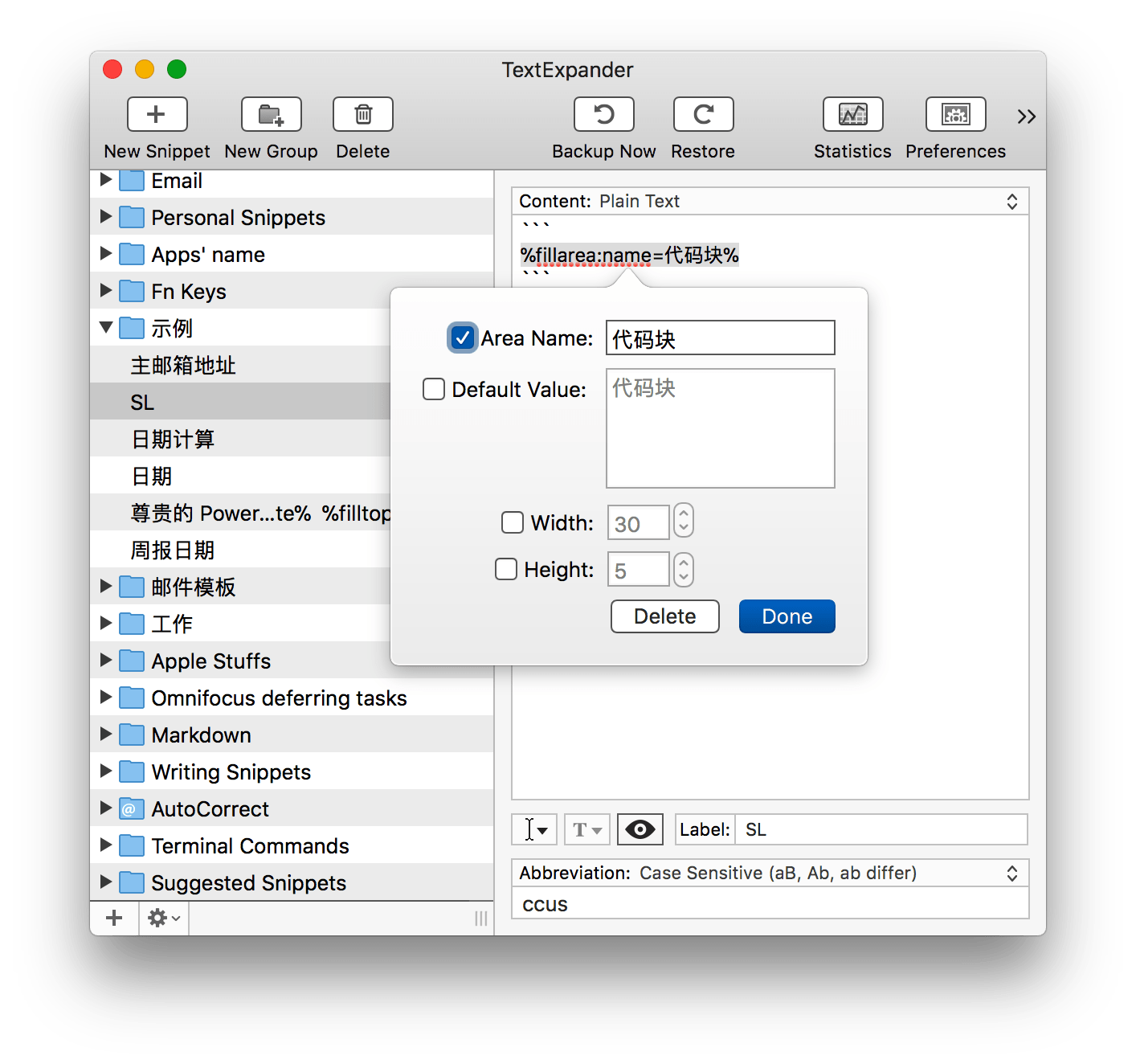1136x1064 pixels.
Task: Click the Done button
Action: pos(787,616)
